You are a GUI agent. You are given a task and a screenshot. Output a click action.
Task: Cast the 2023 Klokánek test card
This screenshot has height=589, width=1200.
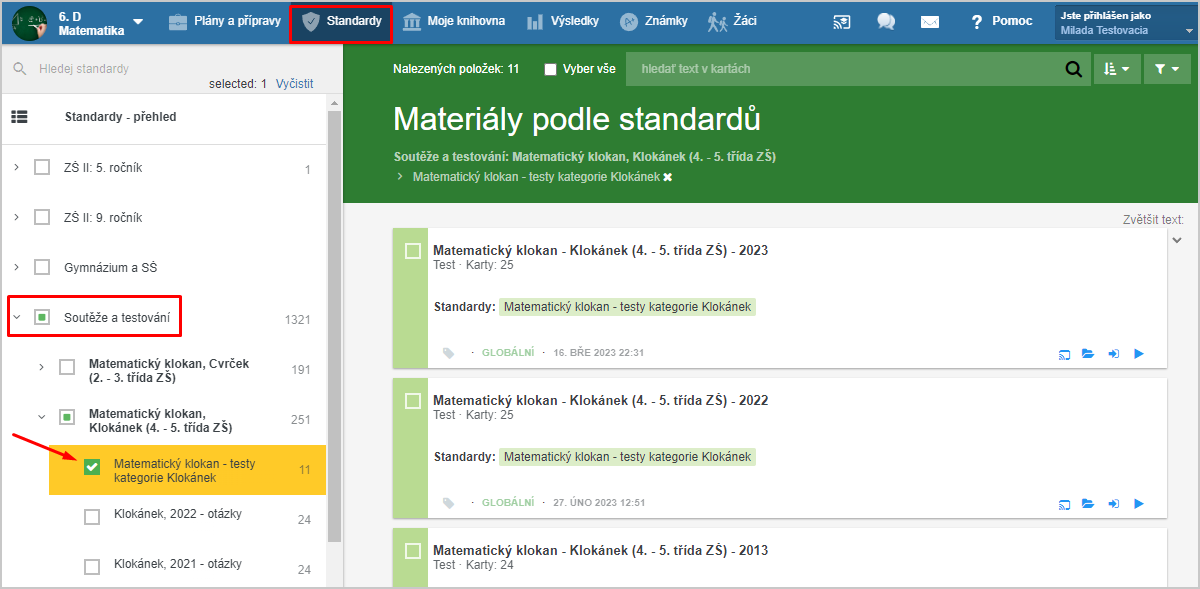(x=1065, y=353)
